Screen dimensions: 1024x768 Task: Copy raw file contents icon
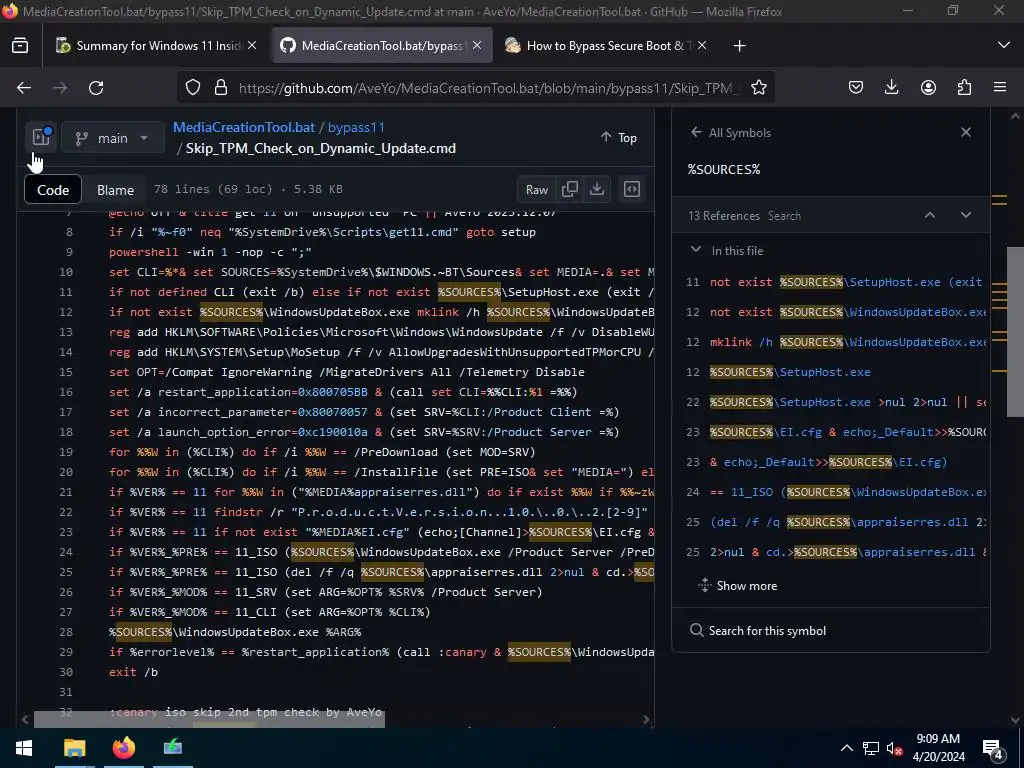[569, 189]
